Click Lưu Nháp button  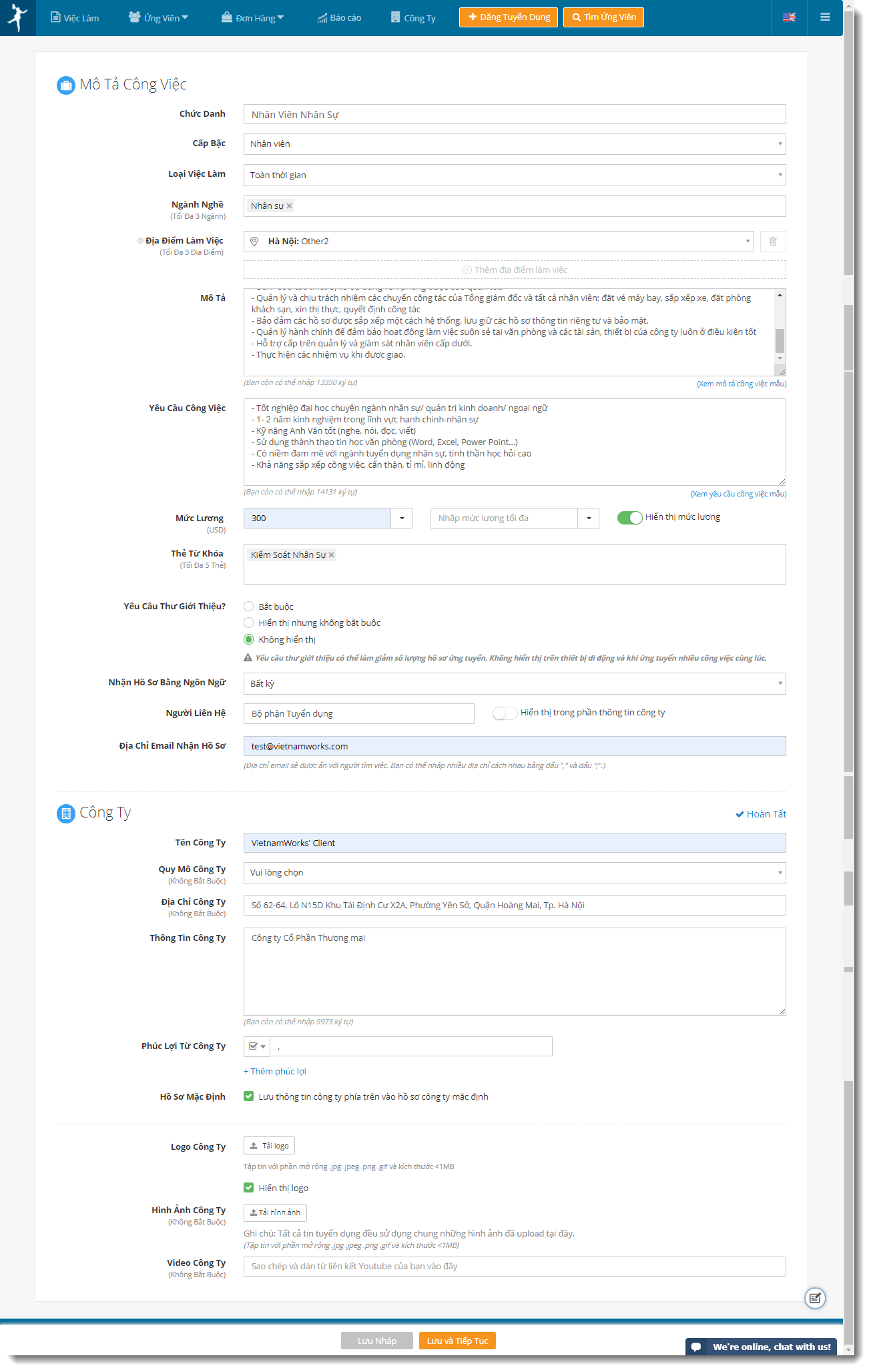coord(377,1341)
